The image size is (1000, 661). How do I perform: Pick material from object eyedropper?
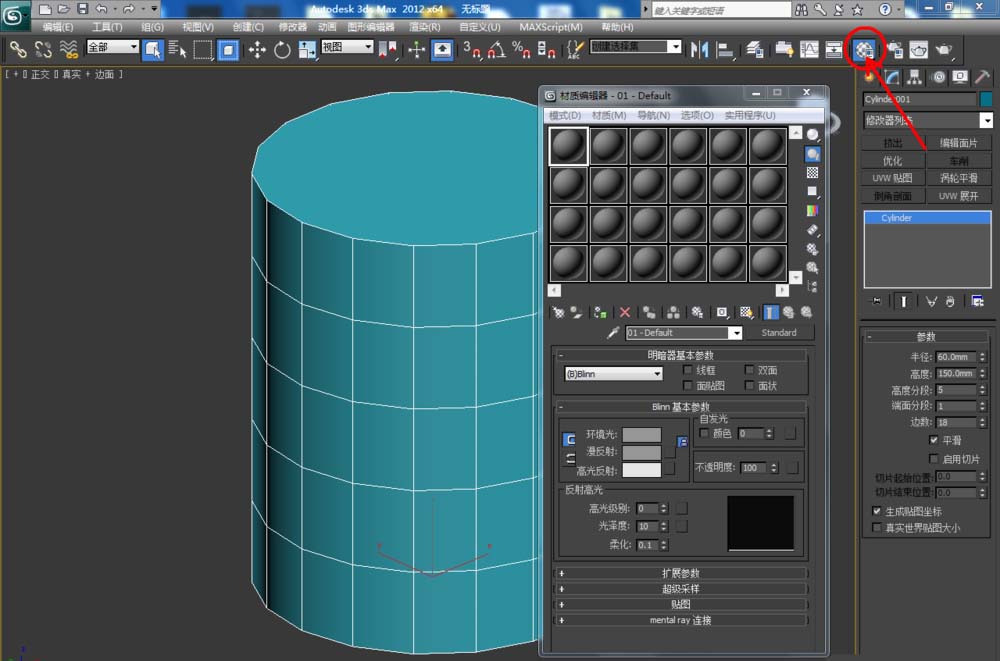pos(613,333)
